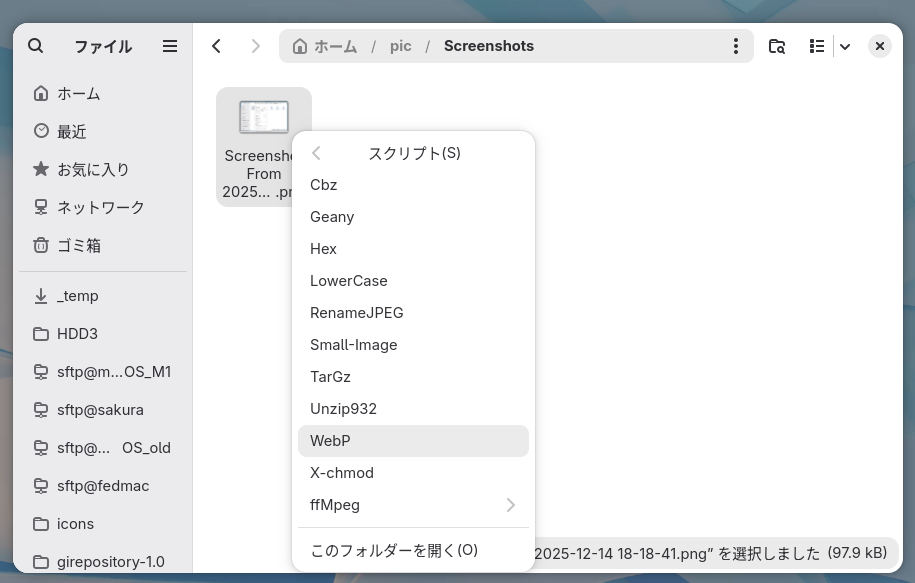Image resolution: width=915 pixels, height=583 pixels.
Task: Switch view with the list view icon
Action: click(817, 46)
